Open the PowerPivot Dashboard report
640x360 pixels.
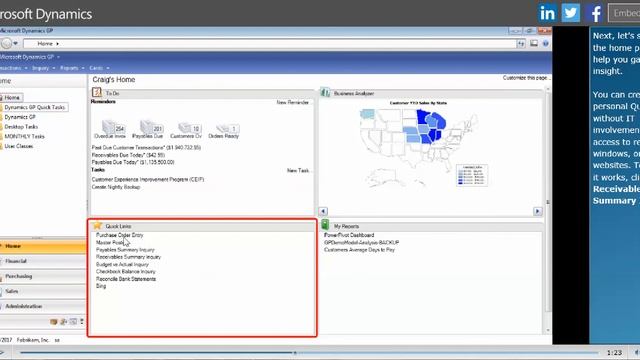coord(349,235)
